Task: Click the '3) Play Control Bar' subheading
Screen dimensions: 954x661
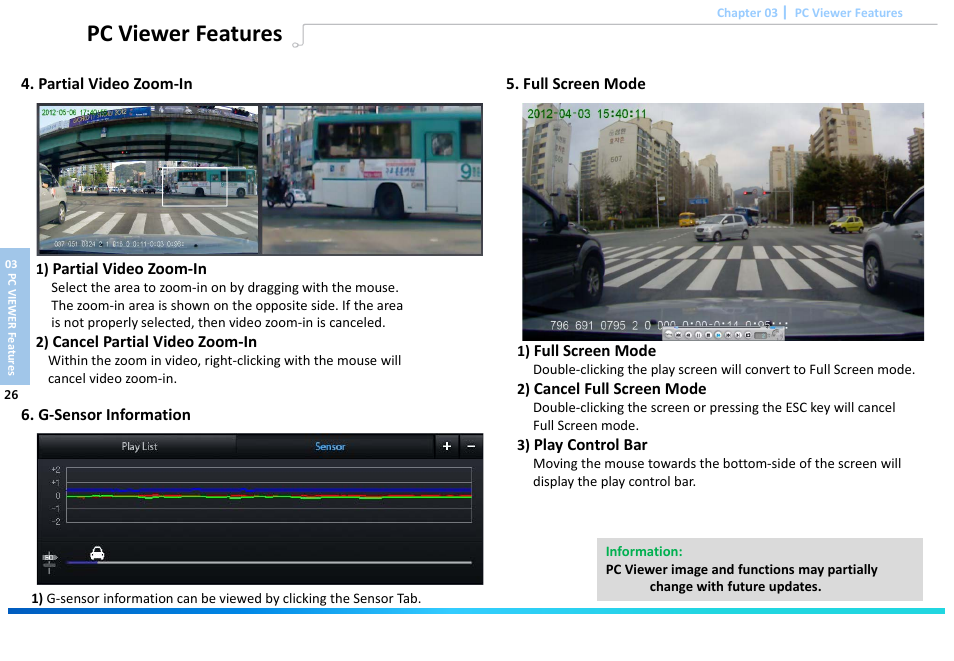Action: [582, 445]
